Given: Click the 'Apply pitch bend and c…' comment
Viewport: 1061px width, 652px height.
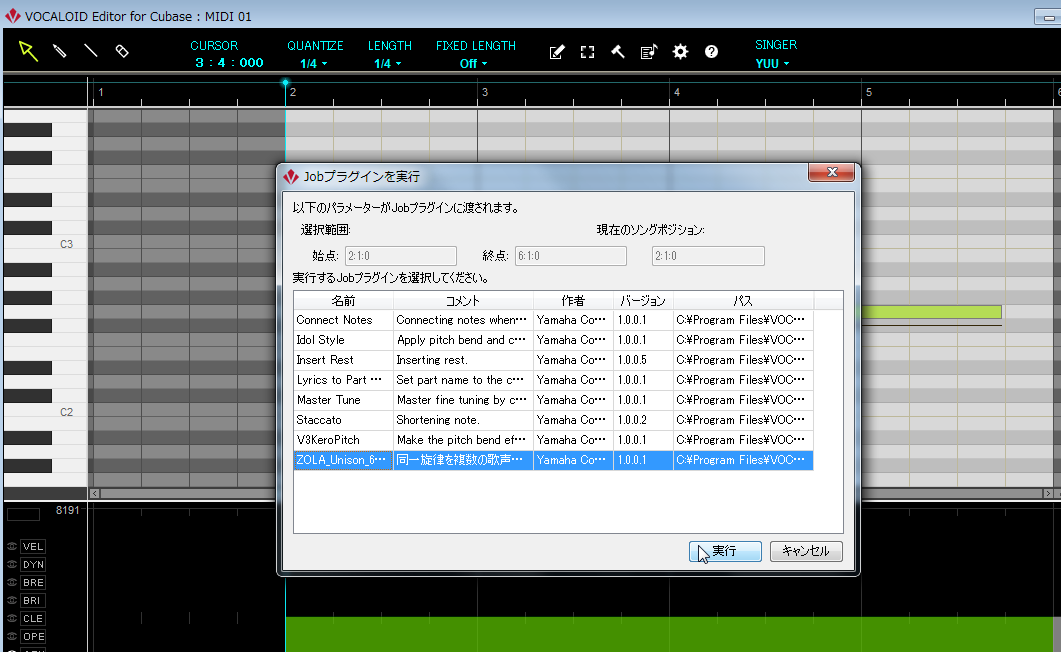Looking at the screenshot, I should coord(463,340).
